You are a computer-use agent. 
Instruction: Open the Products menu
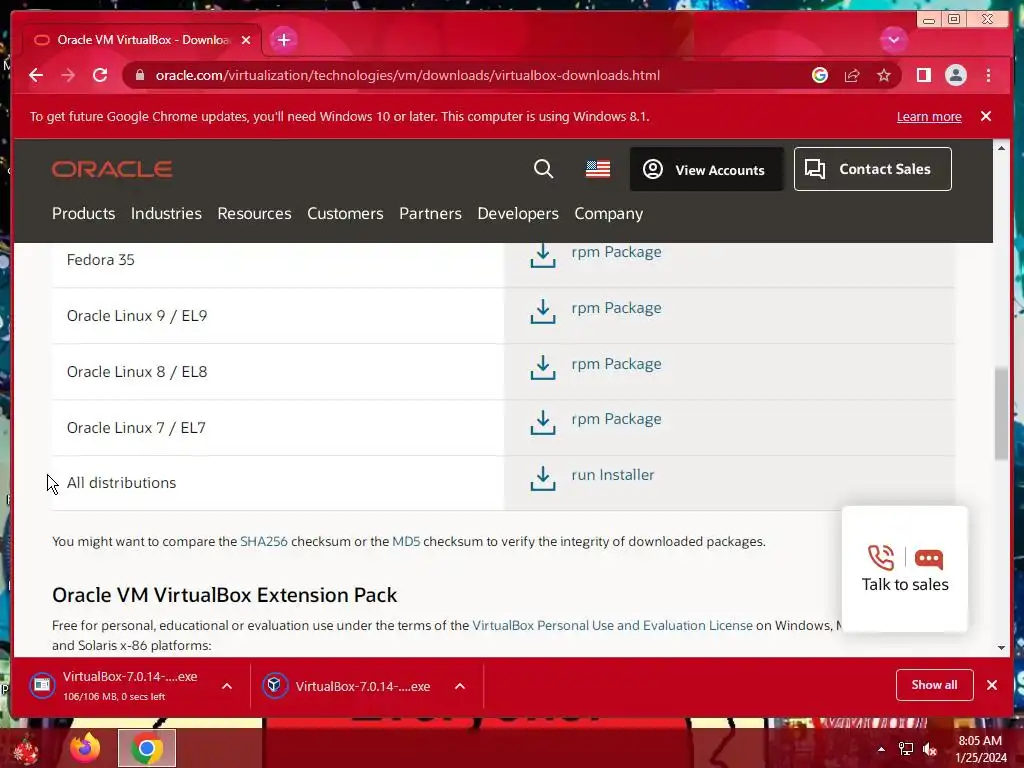(84, 214)
